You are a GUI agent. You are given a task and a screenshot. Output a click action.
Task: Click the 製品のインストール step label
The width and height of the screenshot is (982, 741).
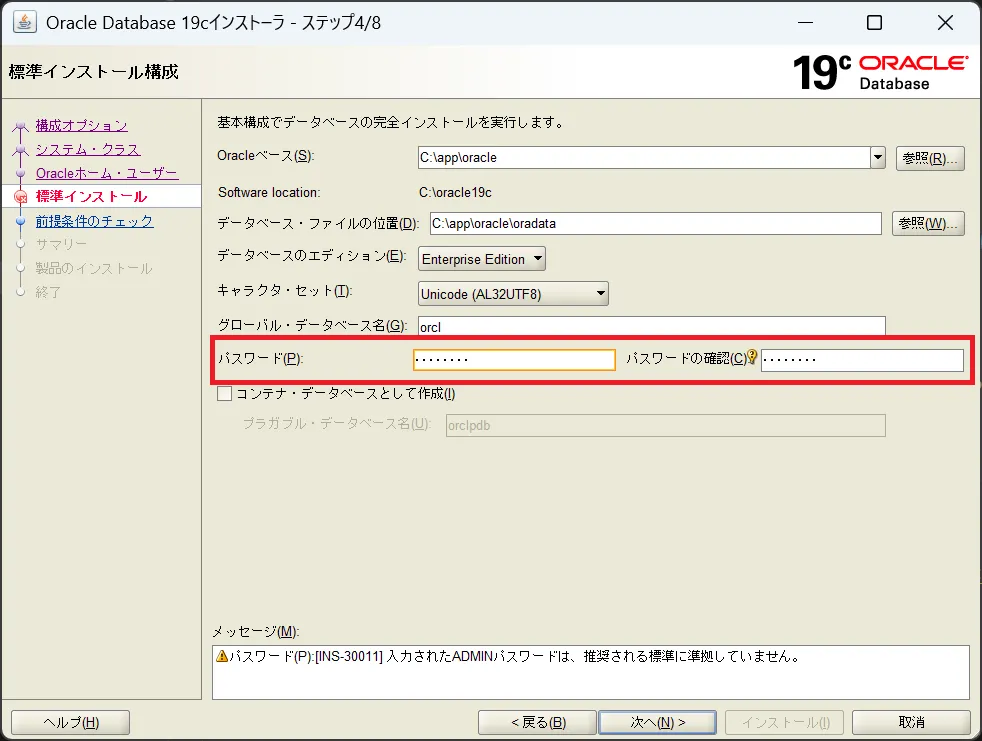(93, 268)
